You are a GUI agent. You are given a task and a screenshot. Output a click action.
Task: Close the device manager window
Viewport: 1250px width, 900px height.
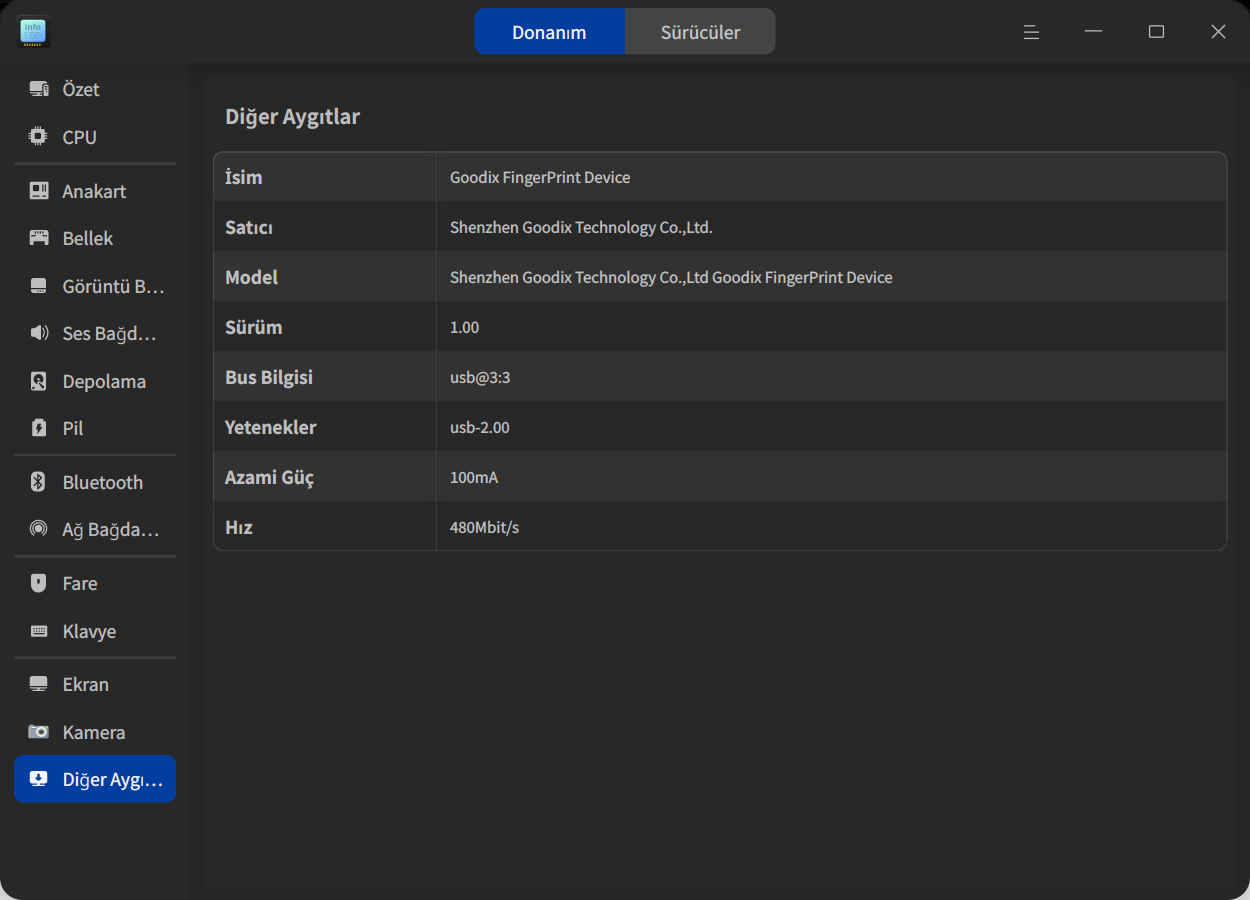coord(1218,32)
